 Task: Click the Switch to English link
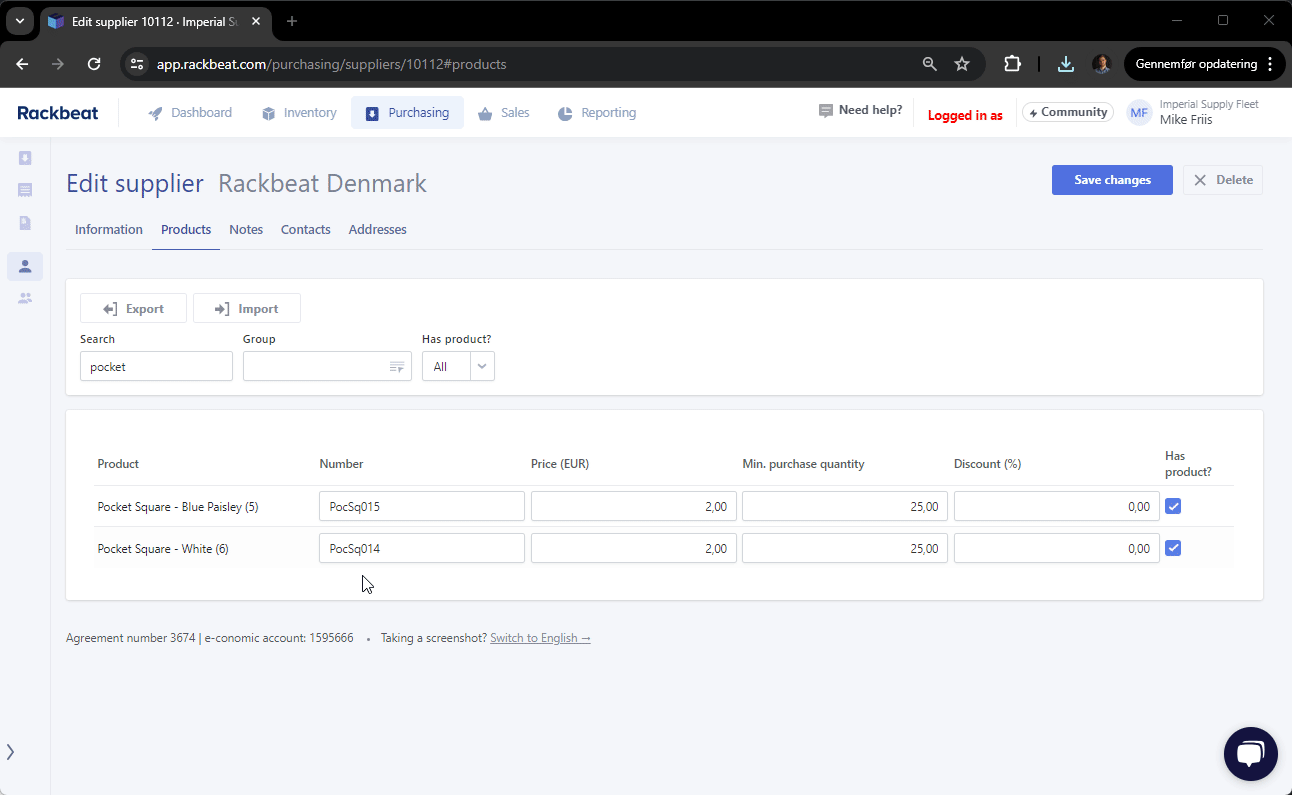(540, 638)
